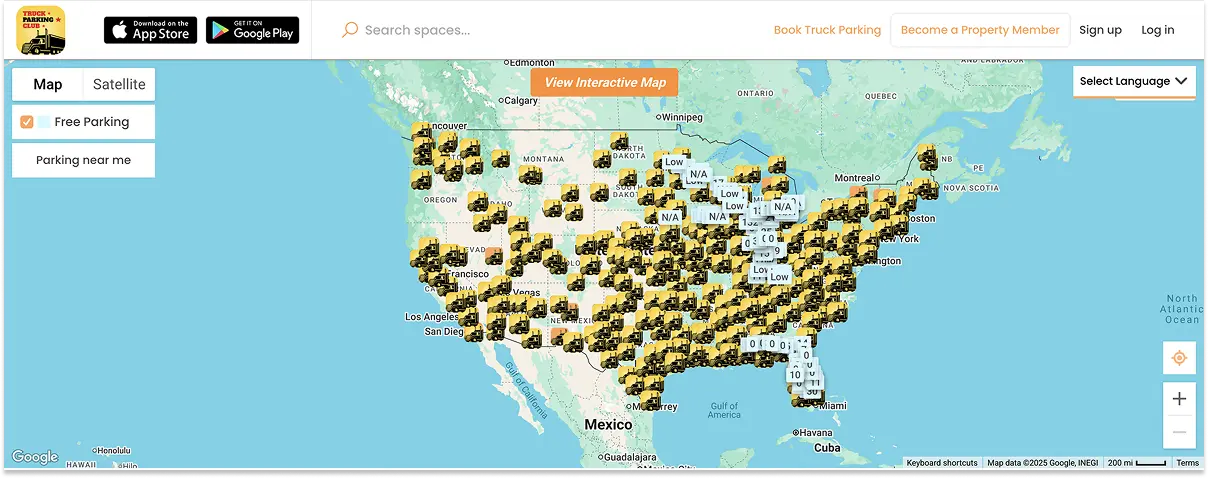Open the Book Truck Parking link
The height and width of the screenshot is (478, 1208).
tap(827, 30)
